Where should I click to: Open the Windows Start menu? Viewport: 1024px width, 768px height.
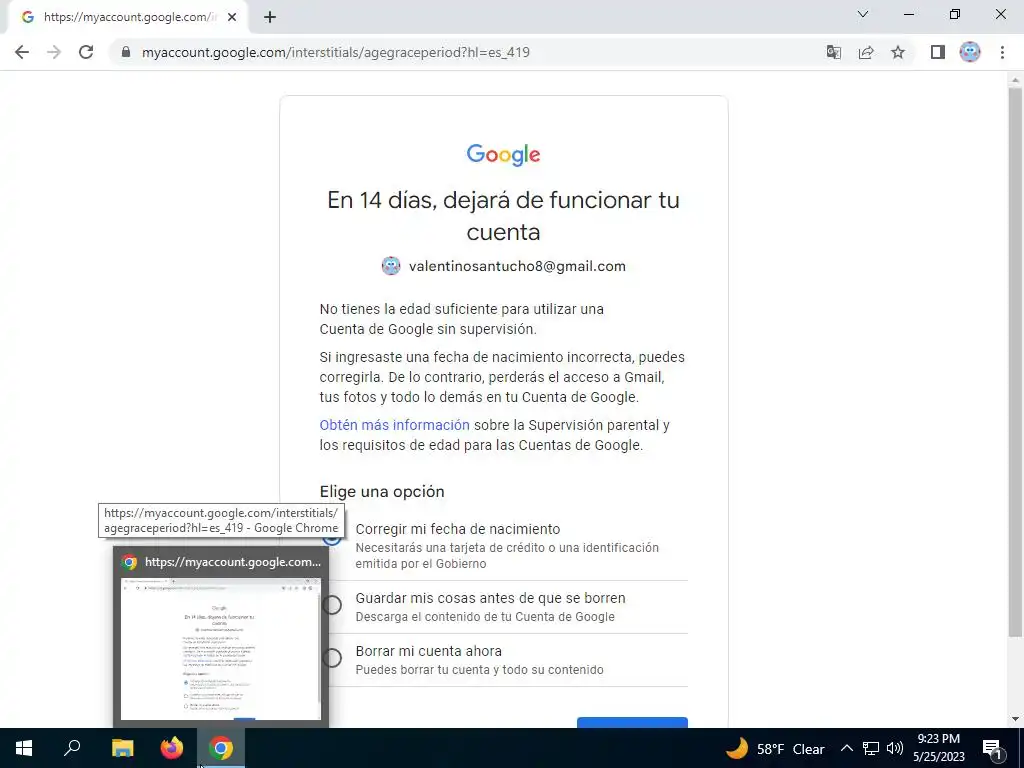pos(24,748)
